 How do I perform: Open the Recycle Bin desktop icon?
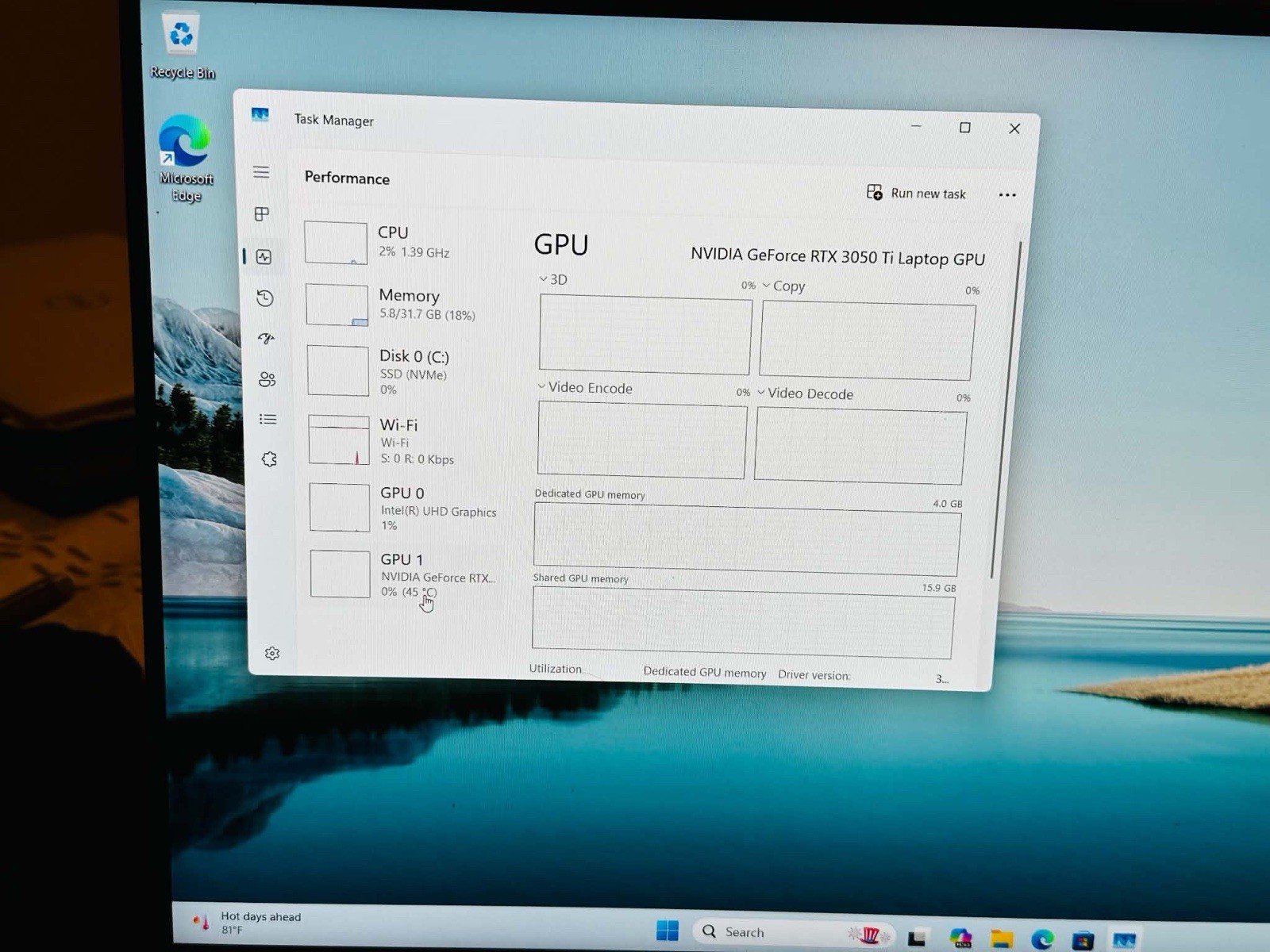tap(182, 46)
